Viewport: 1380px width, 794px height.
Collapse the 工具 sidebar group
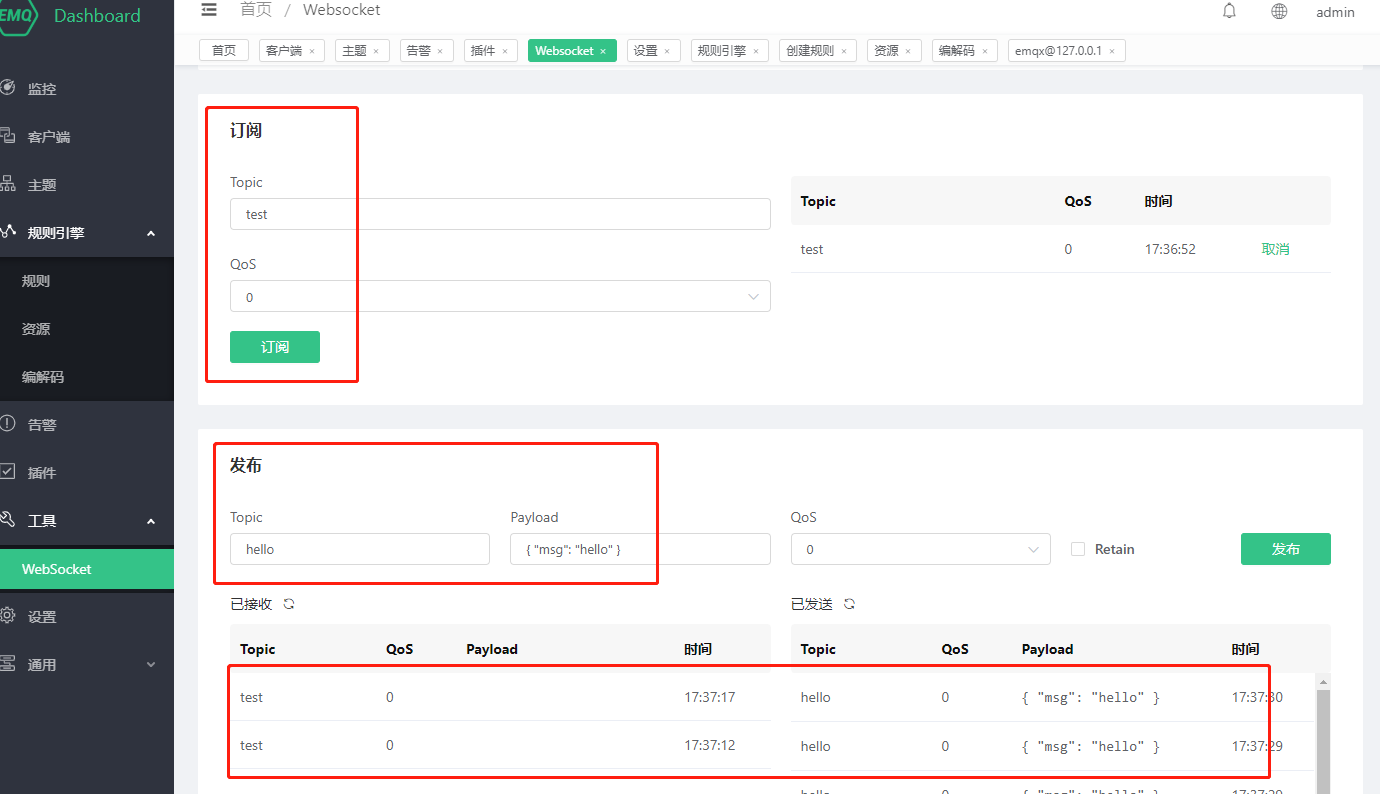coord(87,521)
